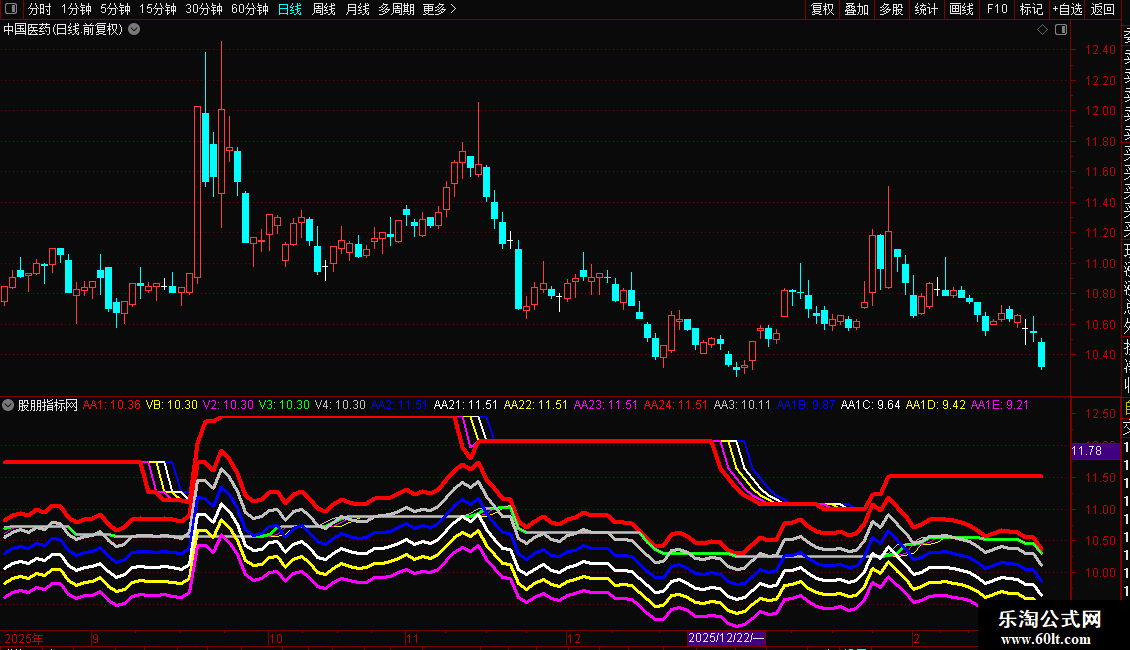
Task: Click the diamond icon in the chart corner
Action: [1042, 30]
